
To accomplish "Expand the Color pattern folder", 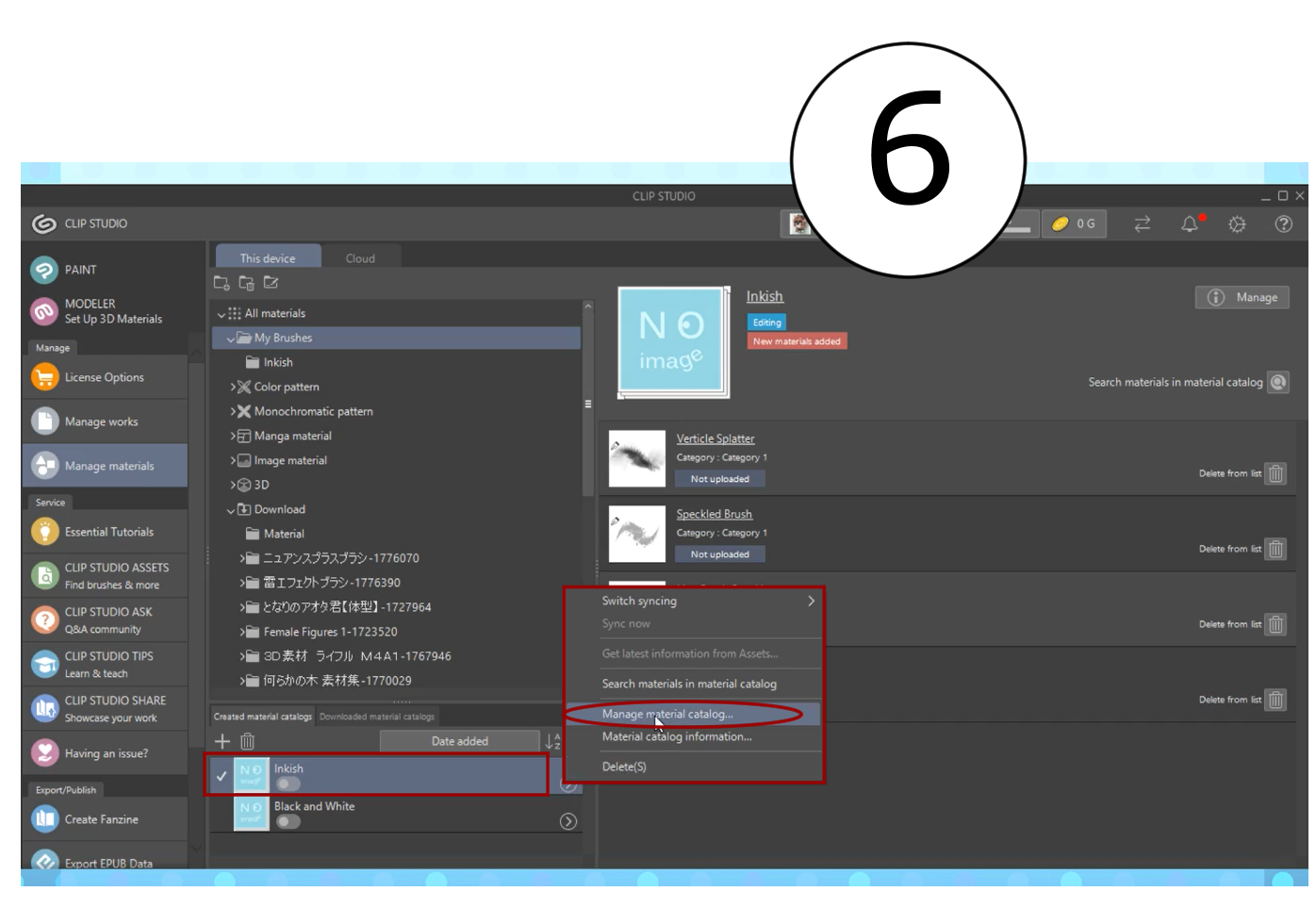I will click(233, 387).
